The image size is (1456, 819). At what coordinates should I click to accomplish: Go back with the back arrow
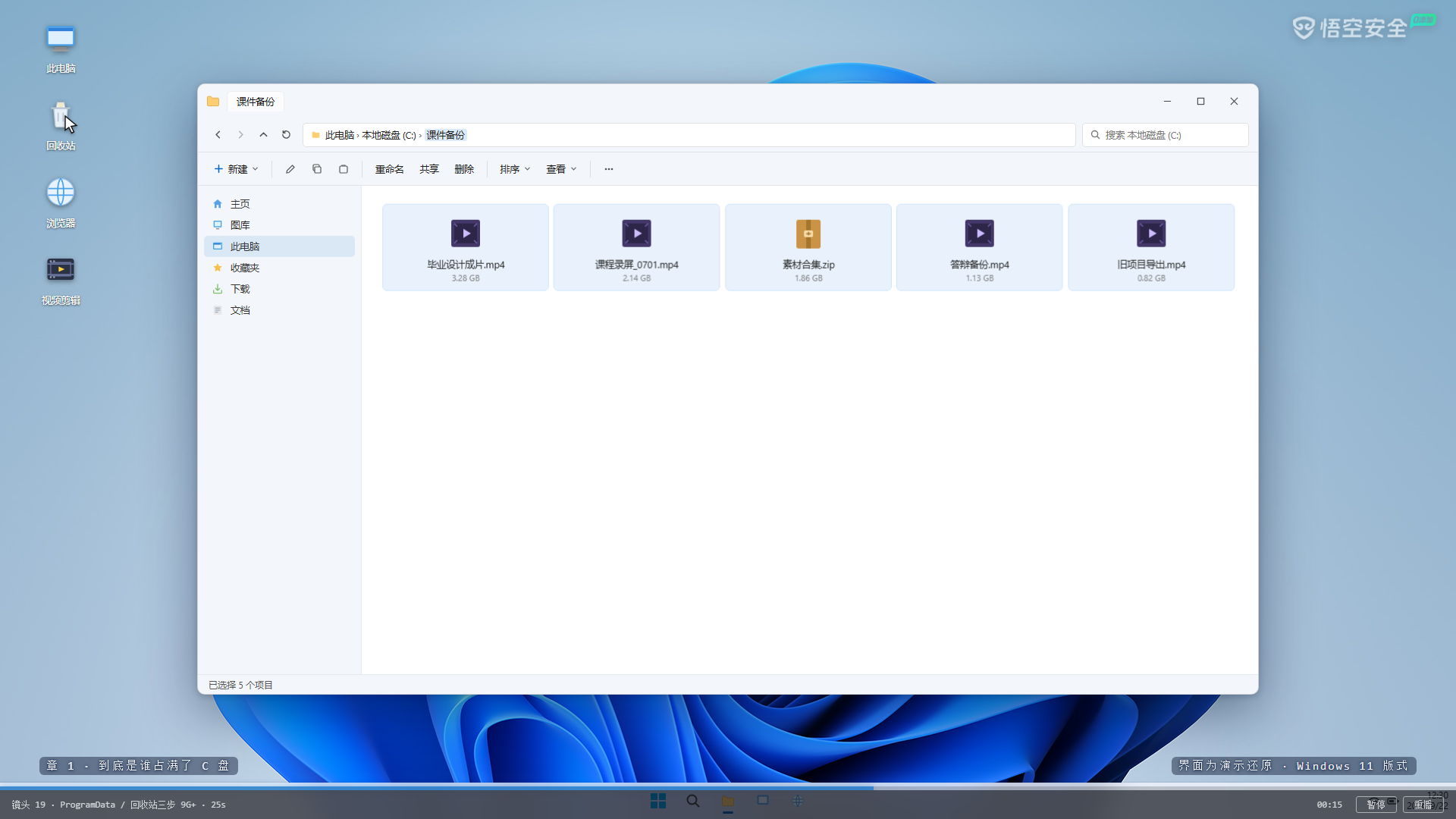coord(218,135)
